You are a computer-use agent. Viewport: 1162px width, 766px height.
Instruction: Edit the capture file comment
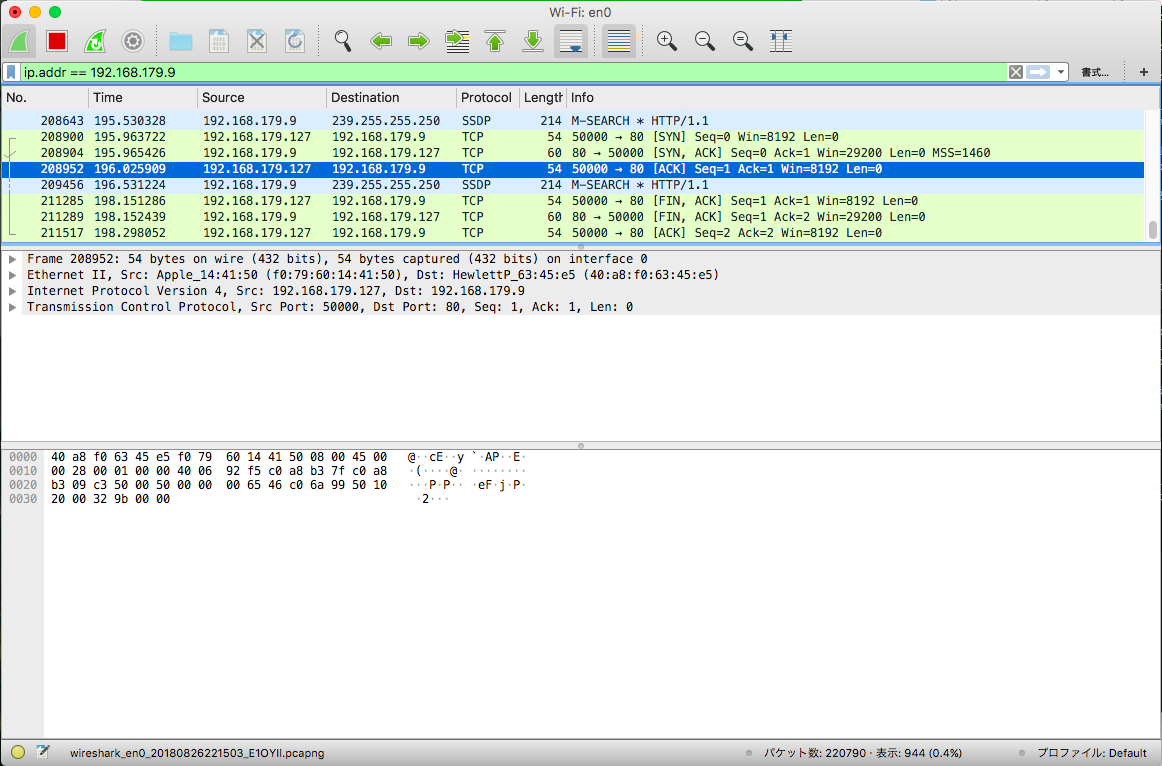tap(40, 752)
